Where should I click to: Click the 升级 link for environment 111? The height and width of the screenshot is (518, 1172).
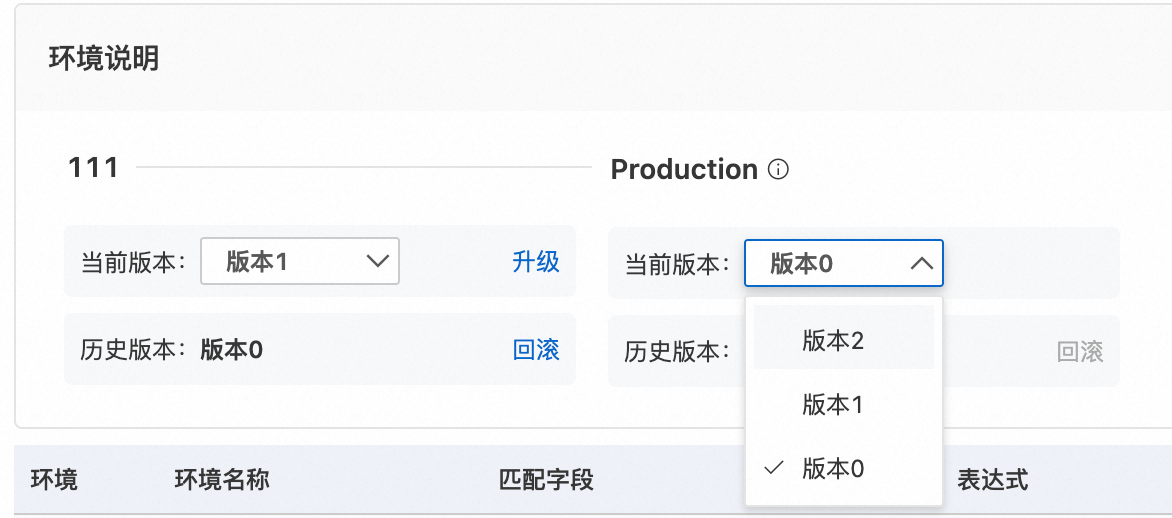pos(536,262)
